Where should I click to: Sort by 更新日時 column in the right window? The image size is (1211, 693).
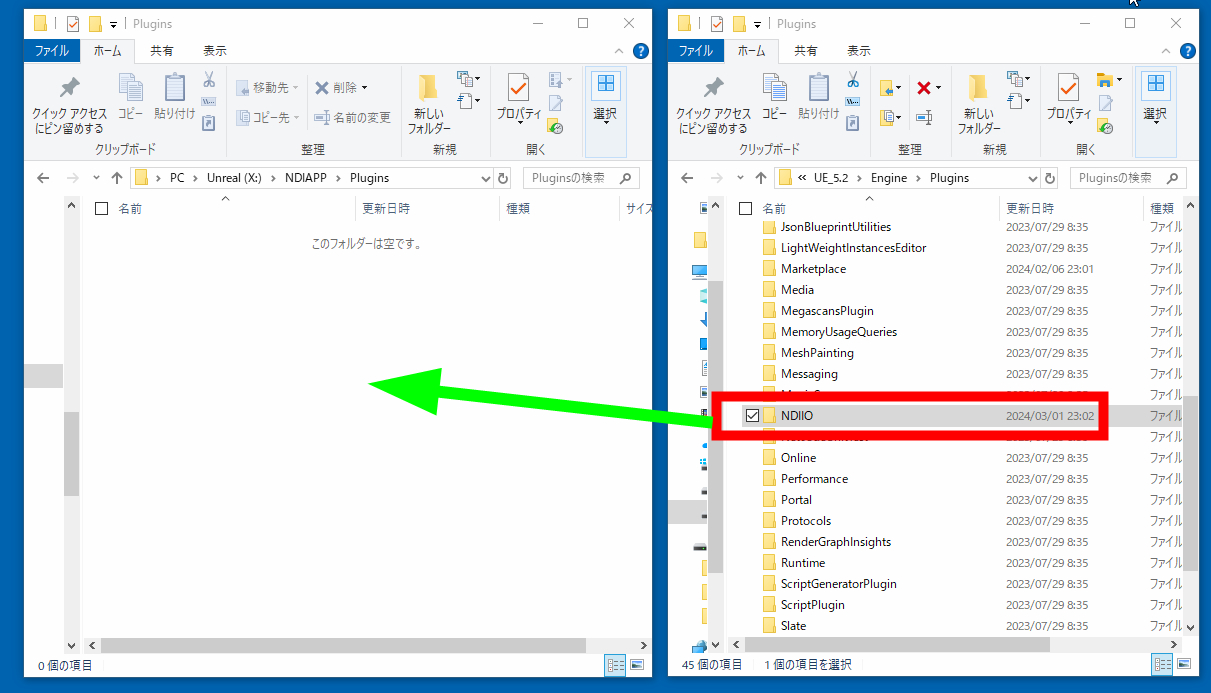click(1030, 209)
